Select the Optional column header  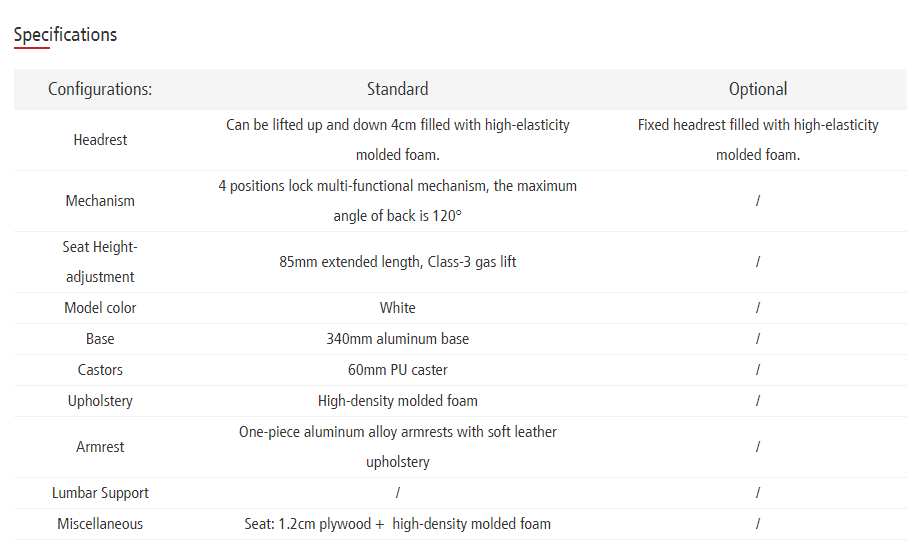click(758, 89)
